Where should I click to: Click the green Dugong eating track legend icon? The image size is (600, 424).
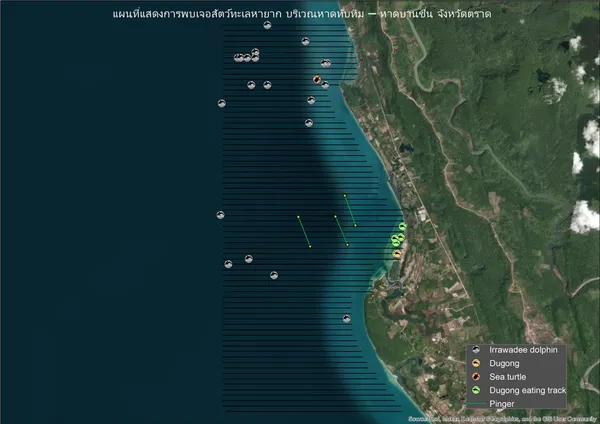tap(477, 390)
